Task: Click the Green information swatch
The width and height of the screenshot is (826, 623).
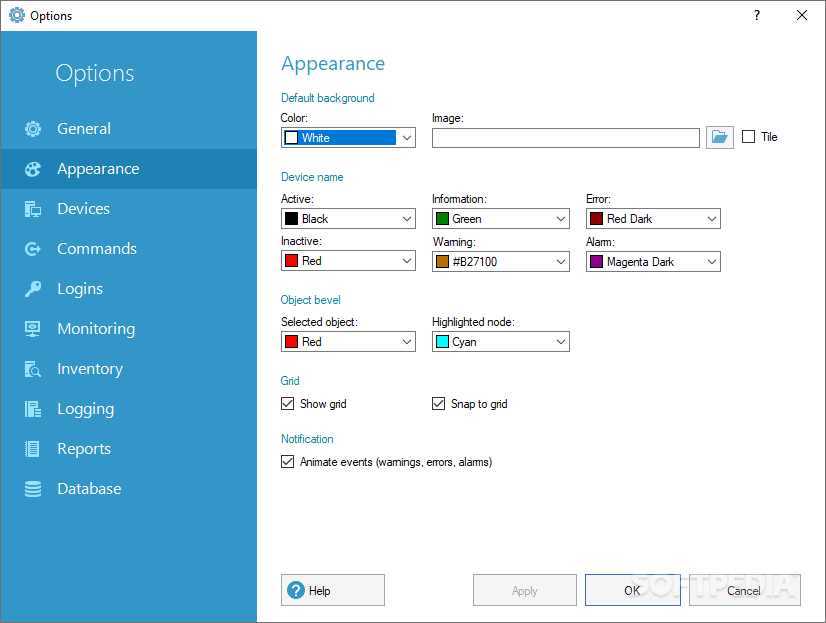Action: click(x=442, y=219)
